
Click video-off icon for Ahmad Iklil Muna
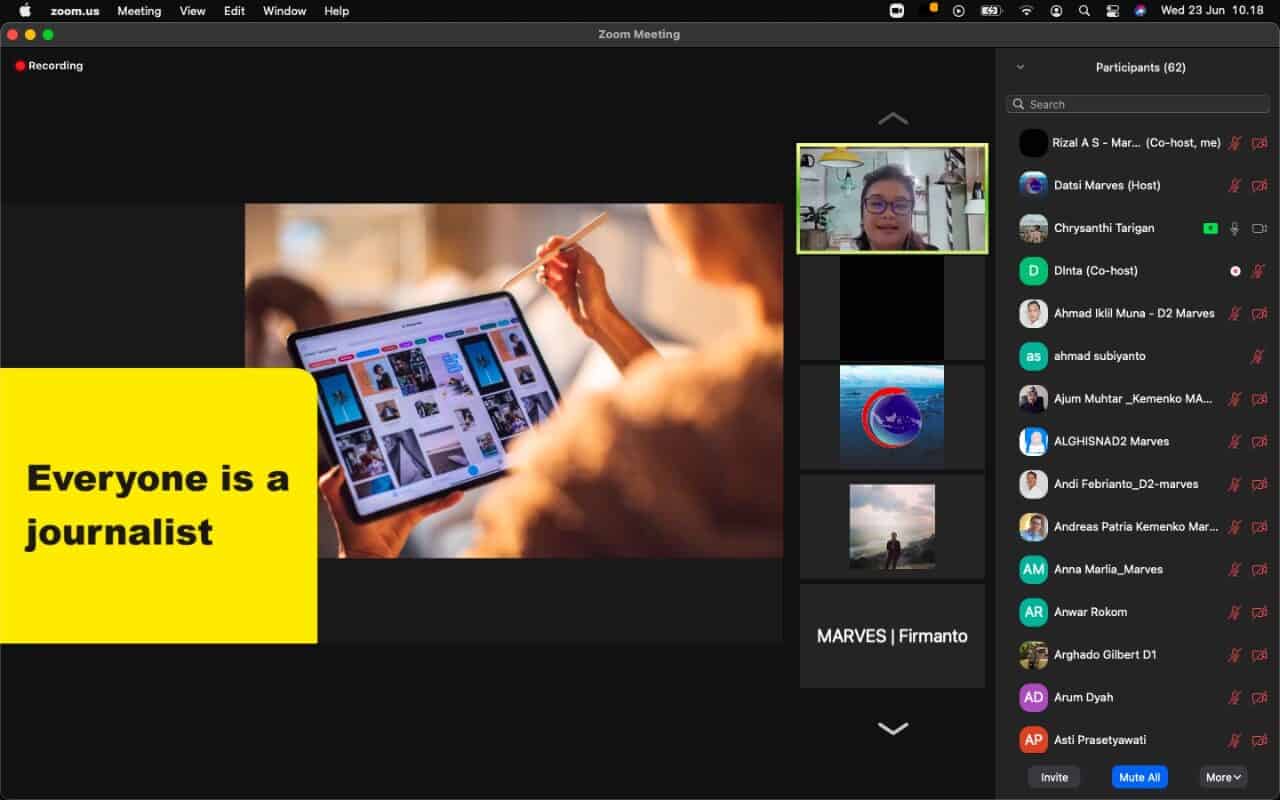[x=1259, y=314]
